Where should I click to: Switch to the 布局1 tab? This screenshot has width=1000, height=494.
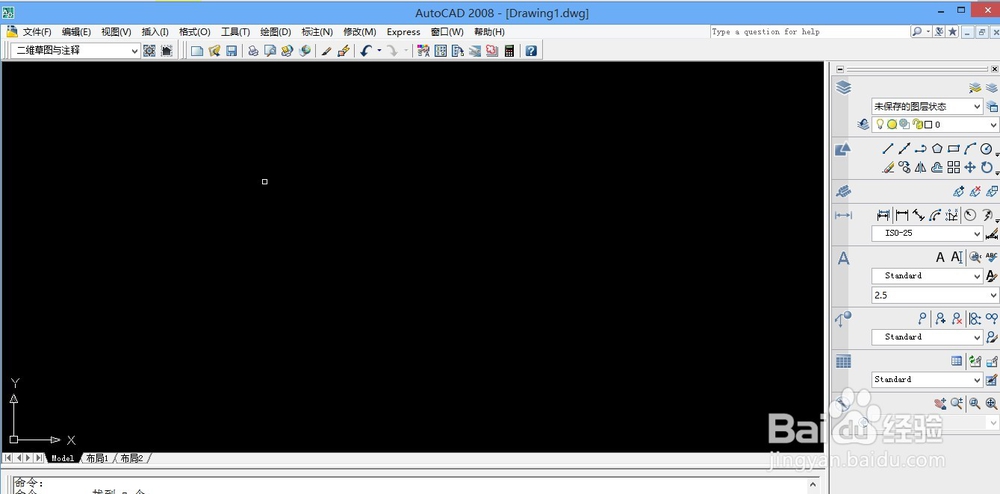pyautogui.click(x=98, y=458)
